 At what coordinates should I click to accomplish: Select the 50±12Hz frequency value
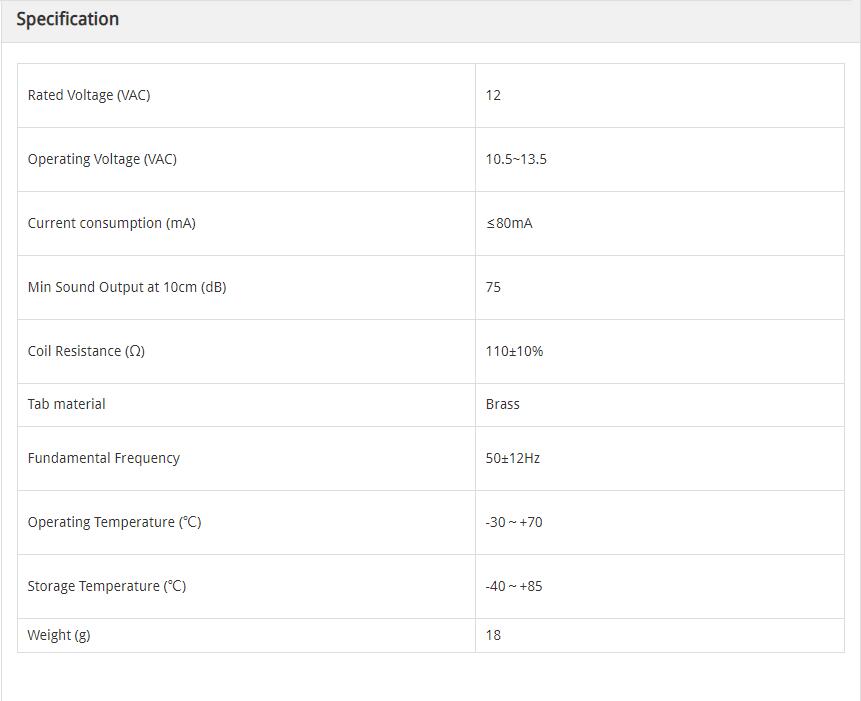point(513,458)
